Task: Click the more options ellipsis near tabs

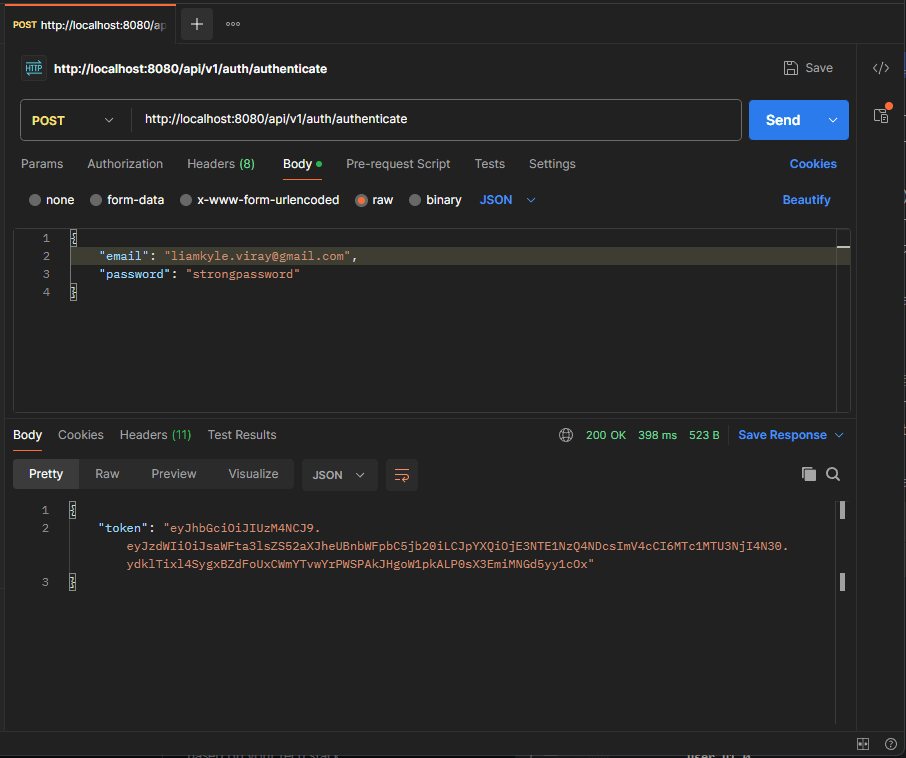Action: [x=232, y=23]
